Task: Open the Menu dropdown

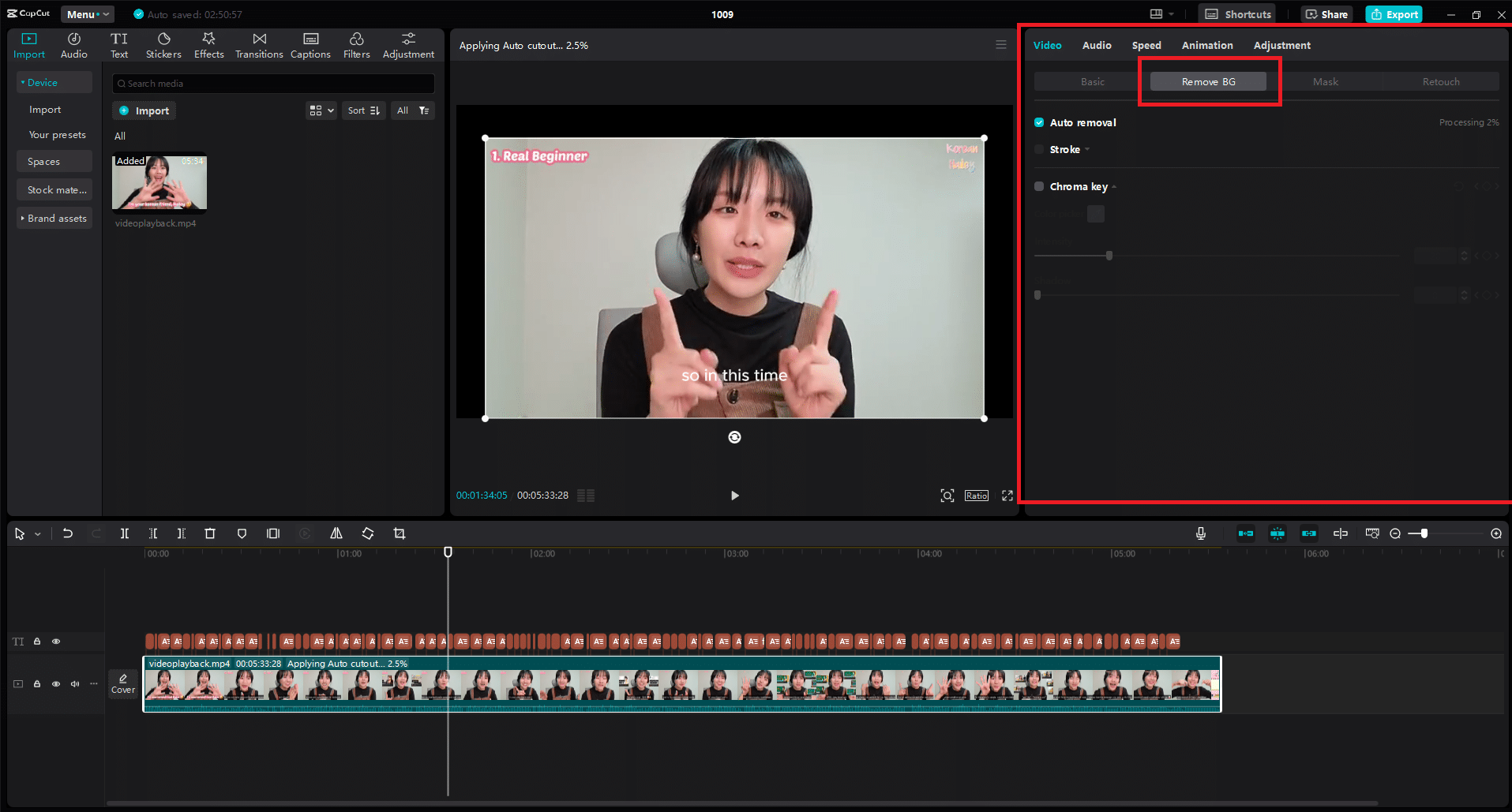Action: coord(87,14)
